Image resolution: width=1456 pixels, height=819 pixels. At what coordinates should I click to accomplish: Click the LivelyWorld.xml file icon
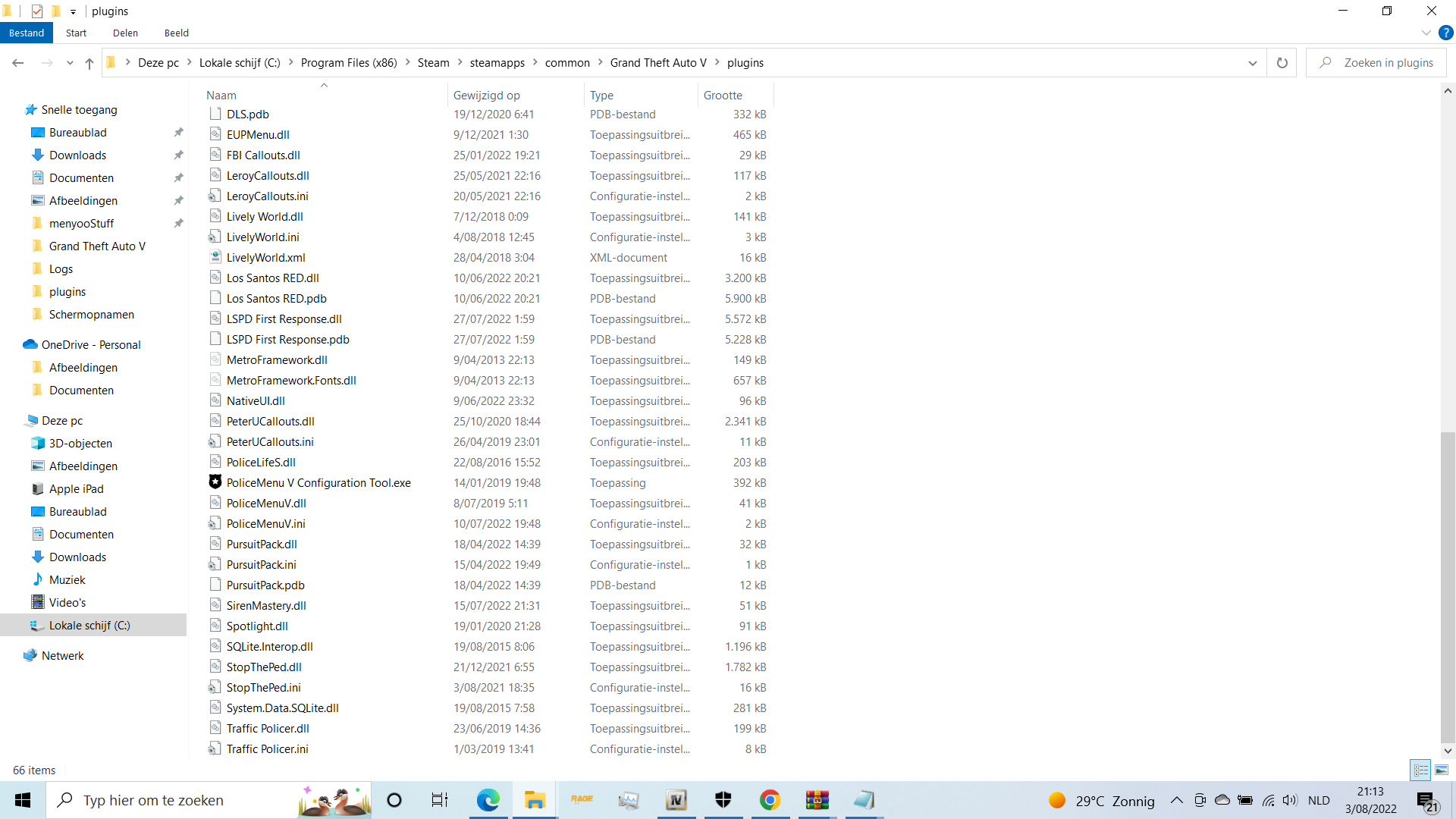(x=215, y=257)
